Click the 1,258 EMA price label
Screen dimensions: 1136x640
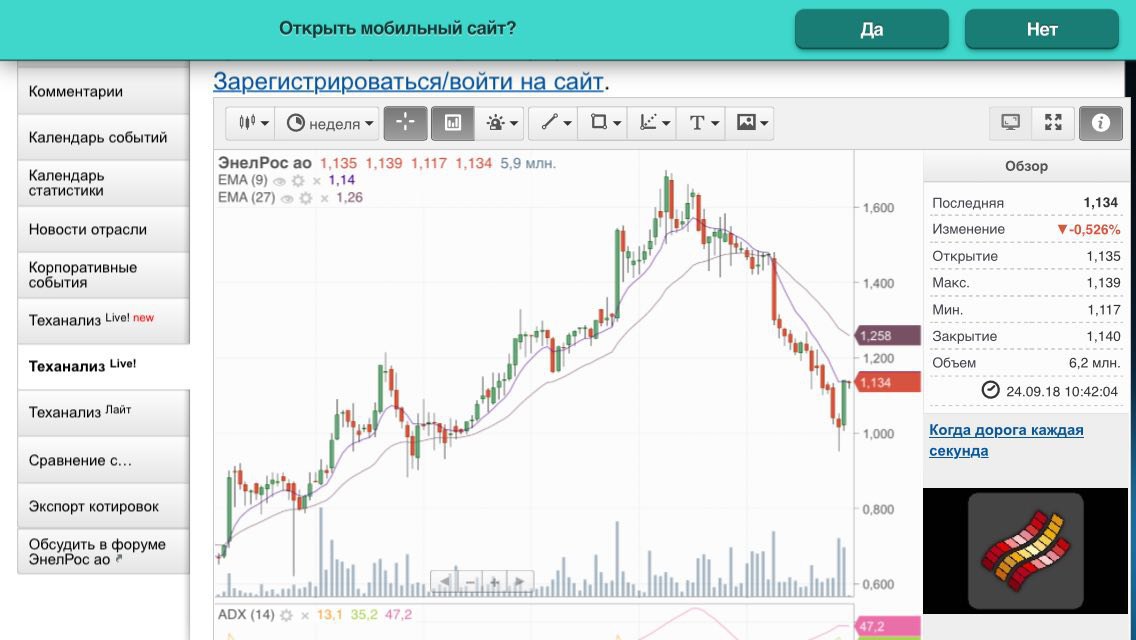click(888, 336)
